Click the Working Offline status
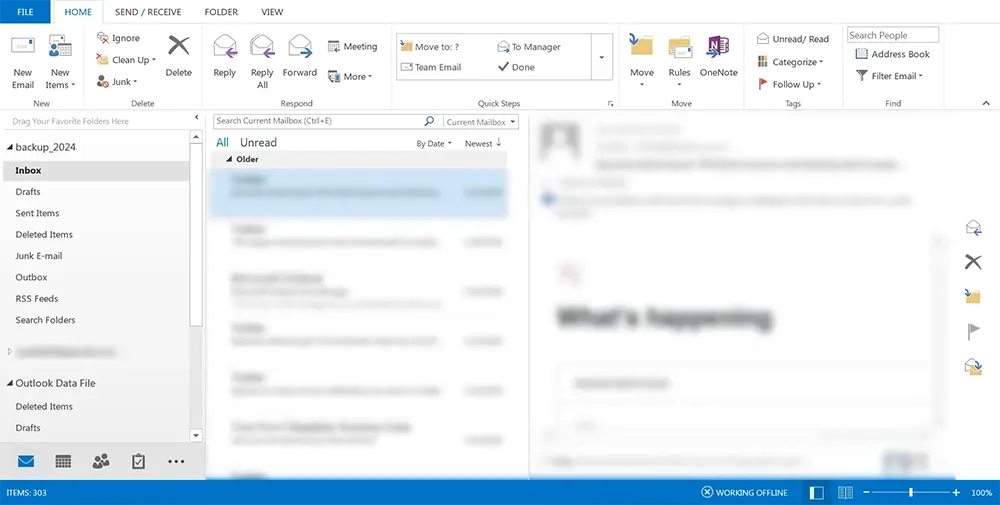The height and width of the screenshot is (505, 1000). pyautogui.click(x=744, y=492)
